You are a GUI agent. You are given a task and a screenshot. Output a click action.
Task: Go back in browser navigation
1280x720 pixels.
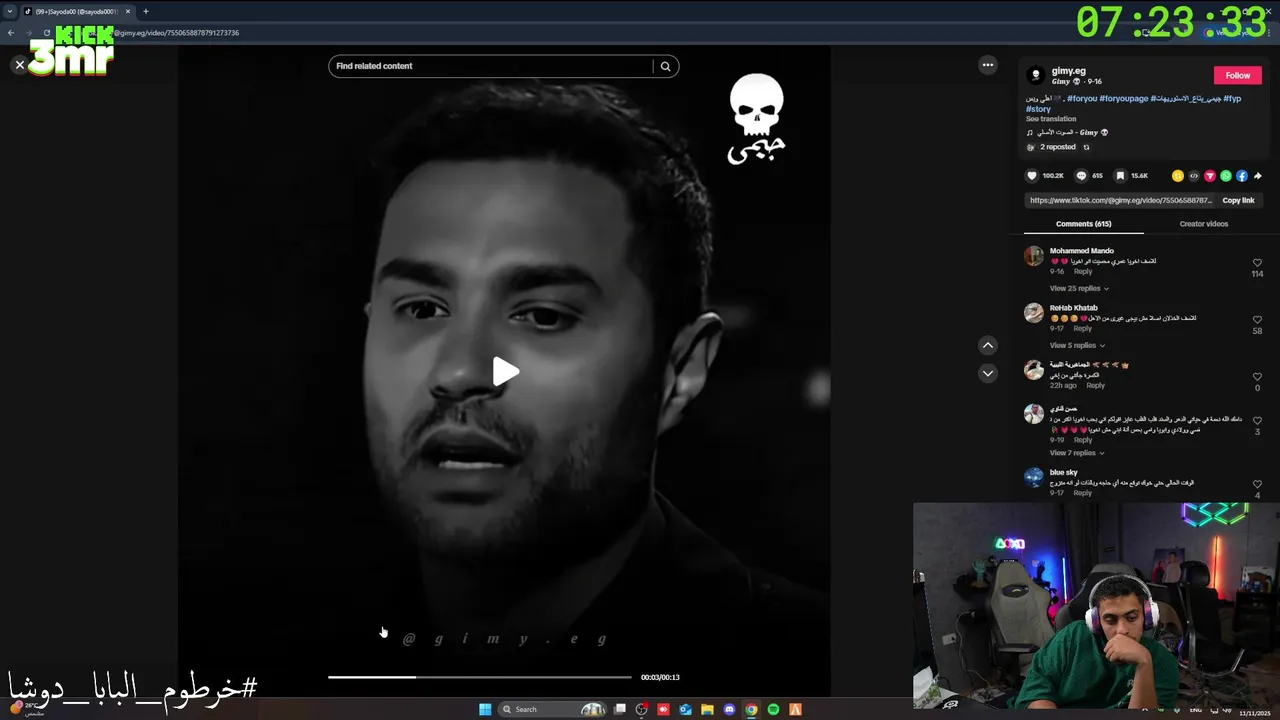coord(11,33)
